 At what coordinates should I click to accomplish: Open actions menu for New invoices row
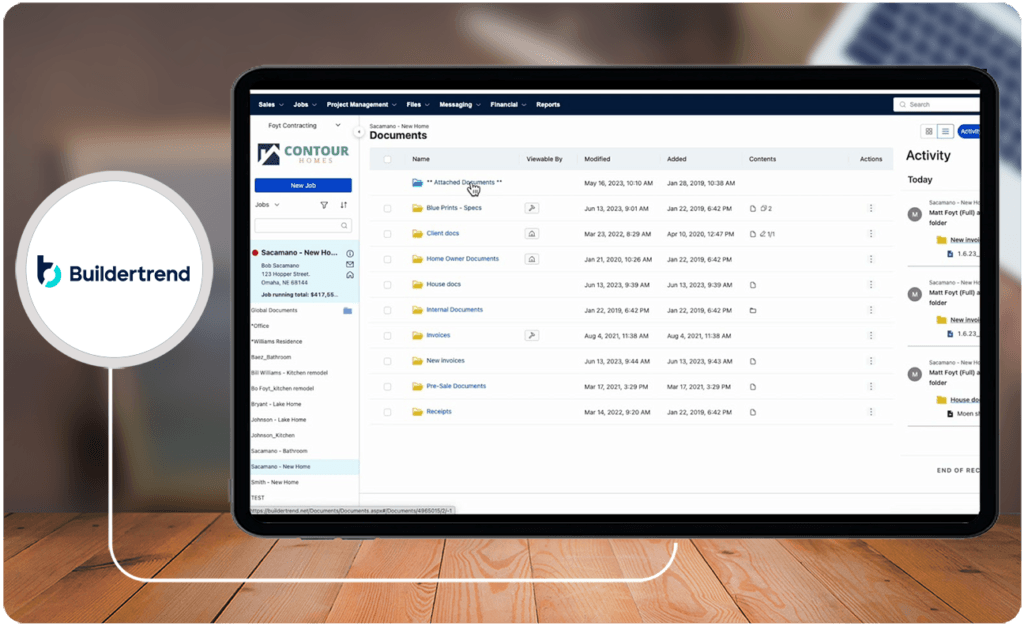(871, 361)
